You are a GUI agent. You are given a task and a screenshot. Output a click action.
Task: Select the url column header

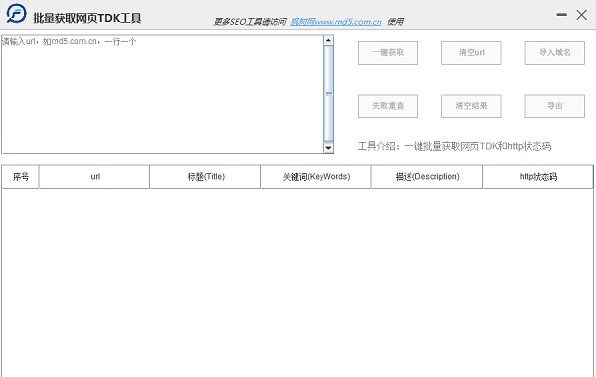coord(95,177)
